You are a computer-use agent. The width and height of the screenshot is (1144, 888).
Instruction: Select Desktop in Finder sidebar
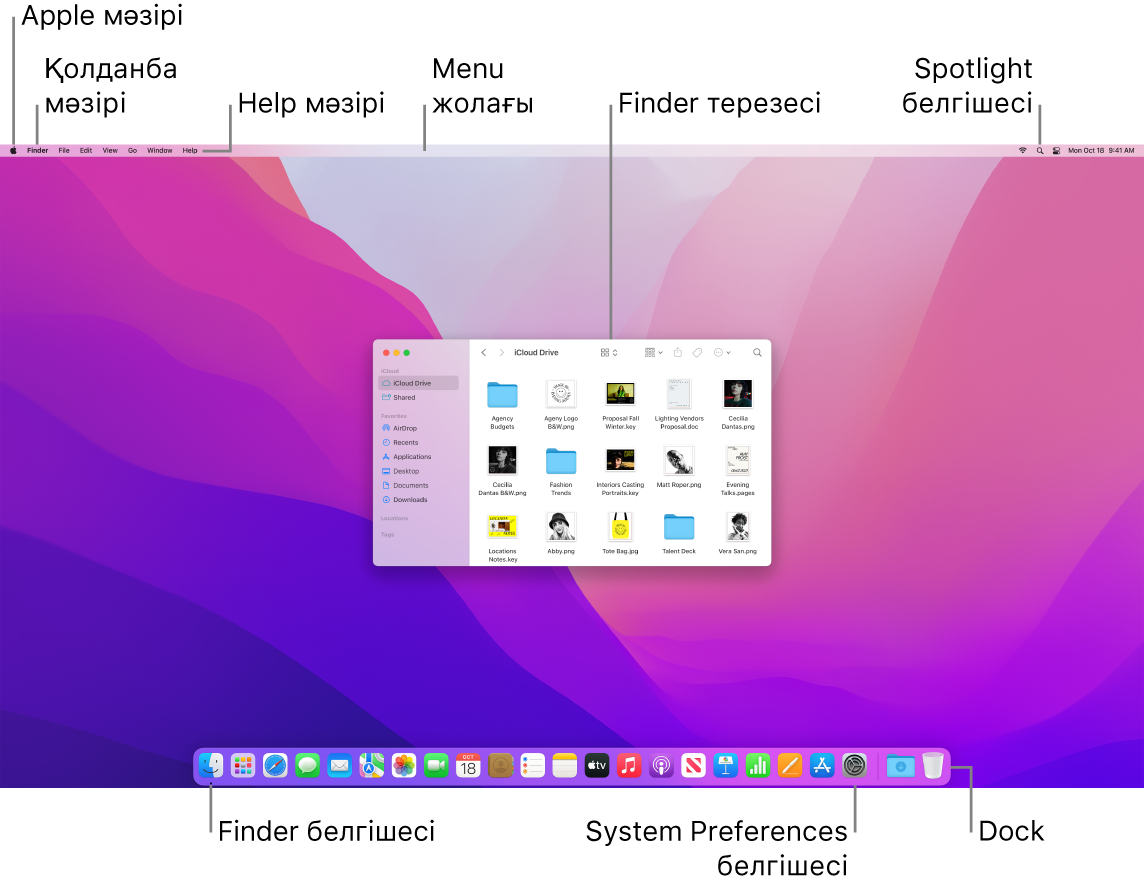click(419, 471)
